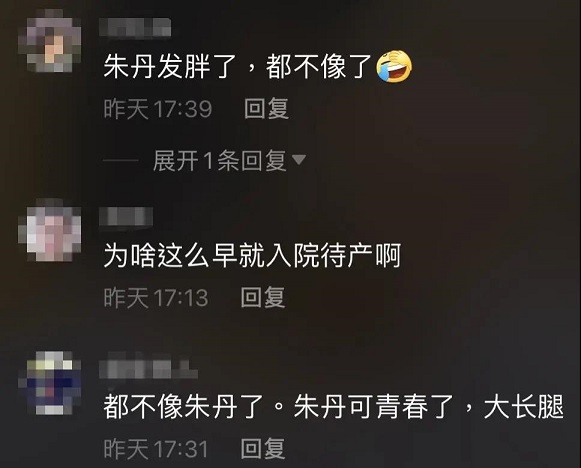
Task: Reply to the 昨天17:13 comment
Action: [263, 297]
